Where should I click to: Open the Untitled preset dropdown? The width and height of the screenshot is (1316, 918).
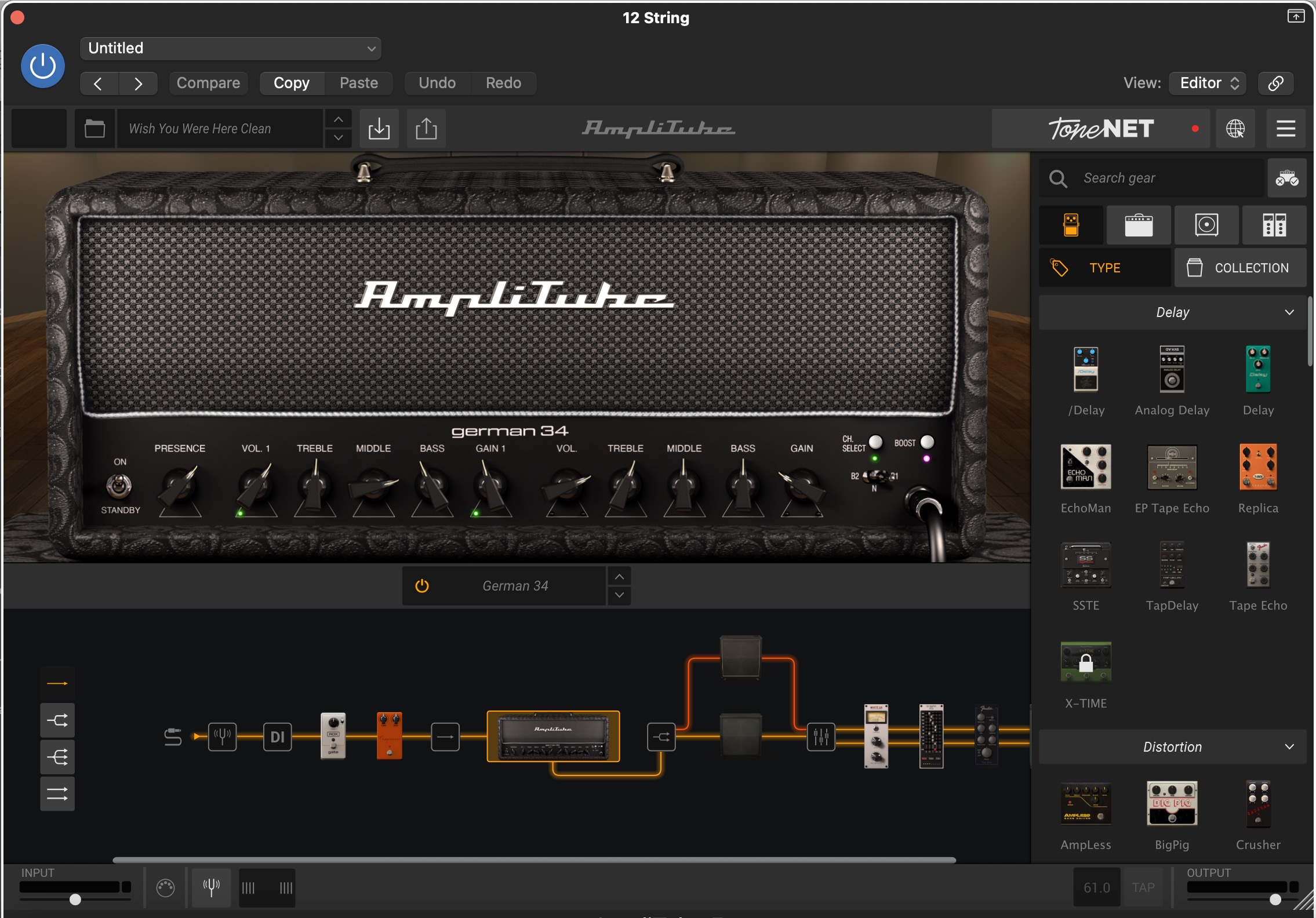[x=231, y=48]
